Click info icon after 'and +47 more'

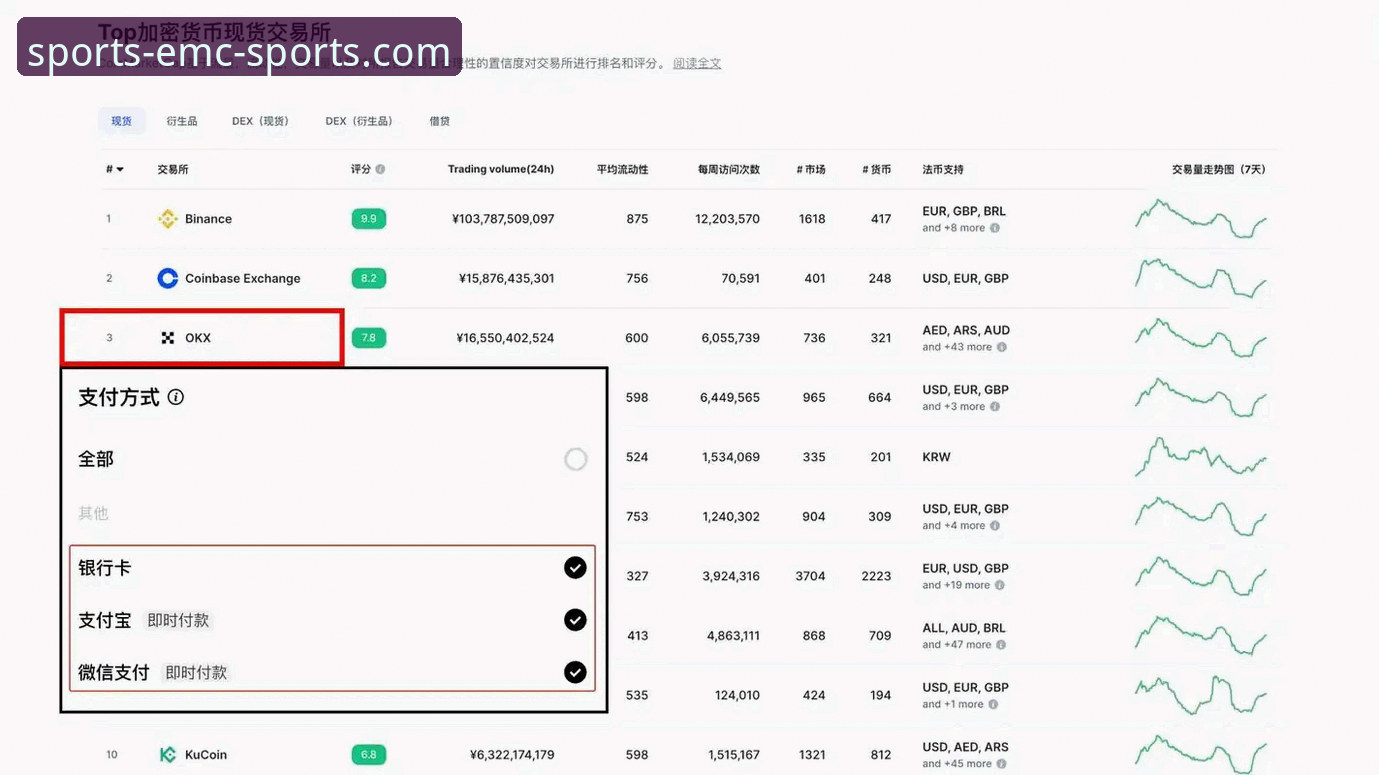[1001, 645]
